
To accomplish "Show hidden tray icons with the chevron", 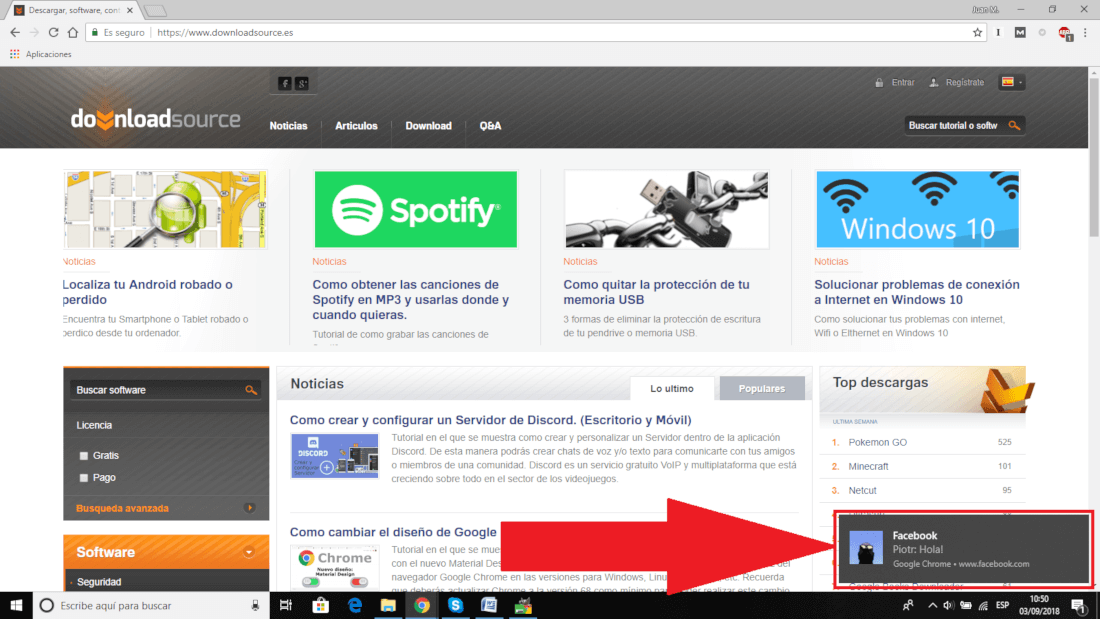I will point(932,606).
